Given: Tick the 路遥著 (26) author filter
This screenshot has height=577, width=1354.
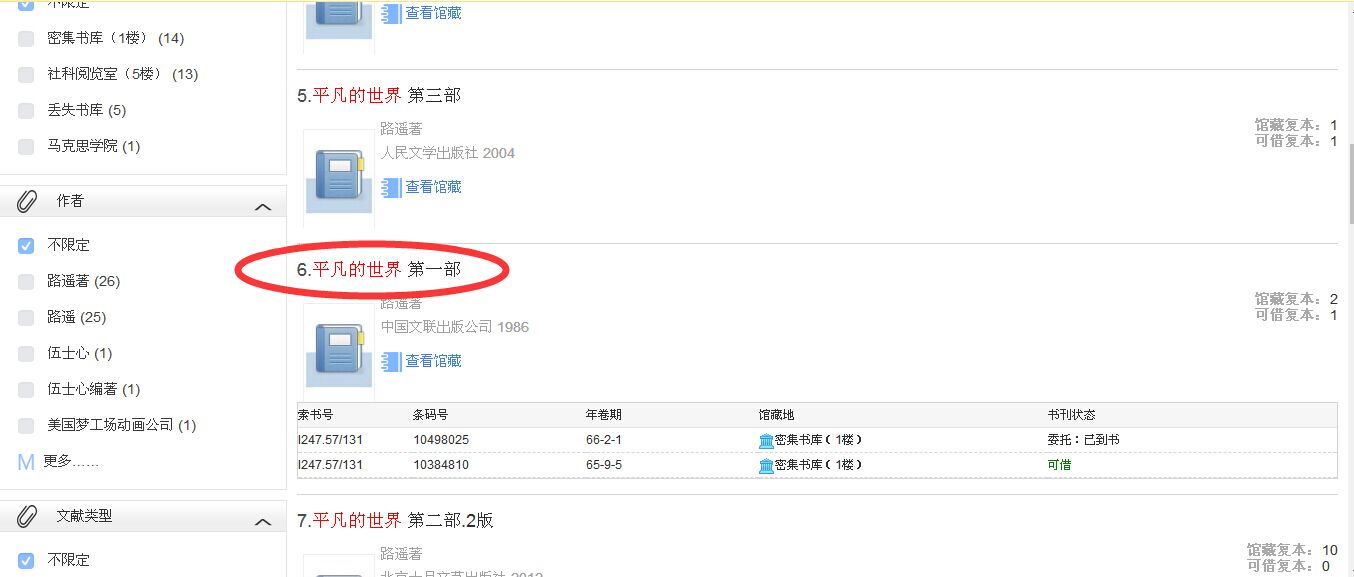Looking at the screenshot, I should (x=26, y=282).
